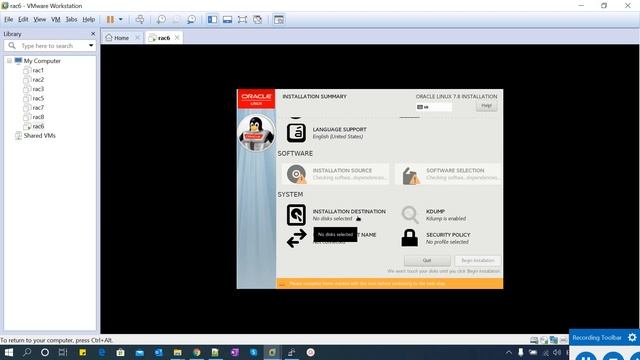The height and width of the screenshot is (360, 640).
Task: Click the Begin Installation button
Action: point(478,260)
